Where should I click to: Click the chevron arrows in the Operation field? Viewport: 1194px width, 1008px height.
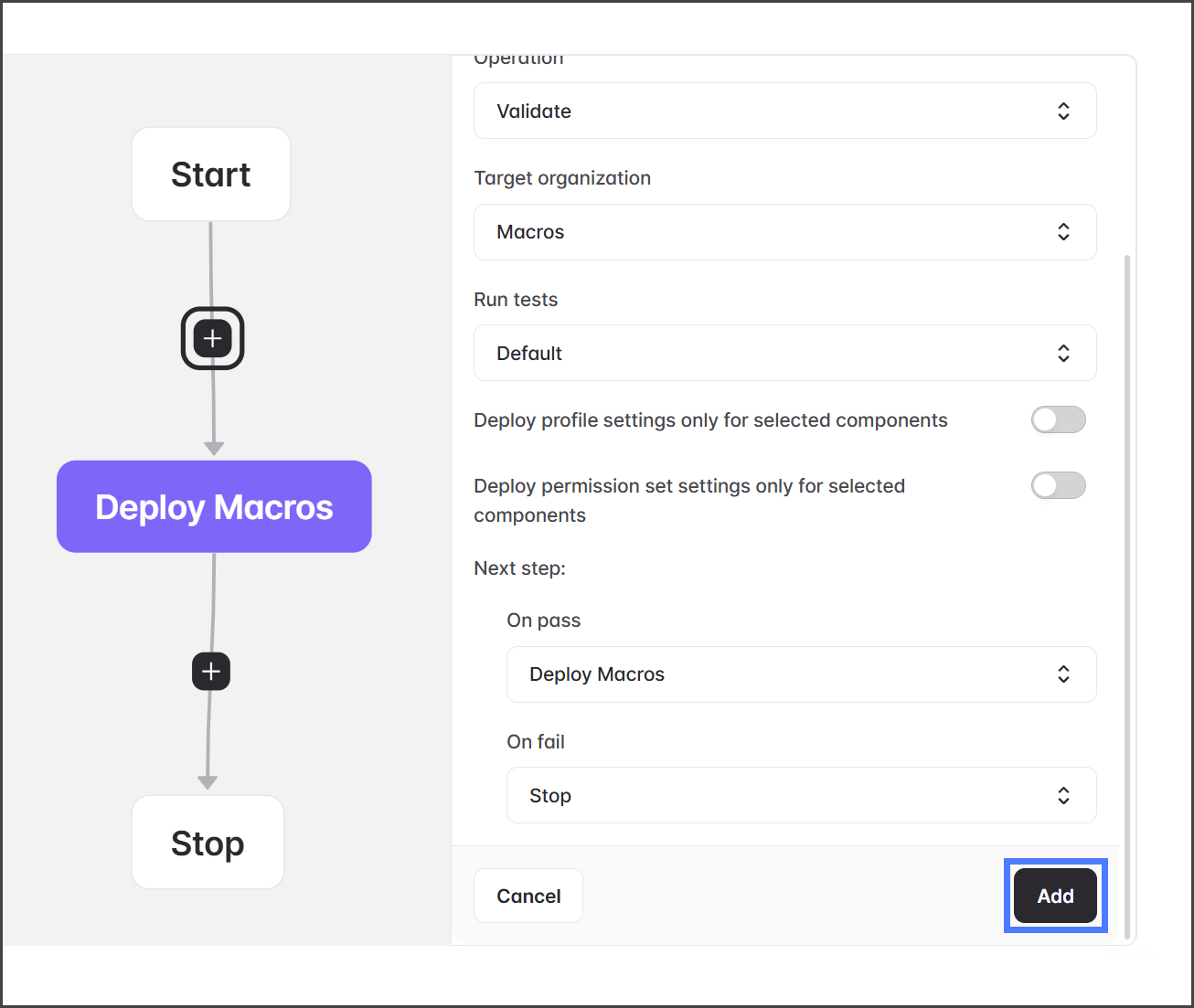tap(1063, 111)
